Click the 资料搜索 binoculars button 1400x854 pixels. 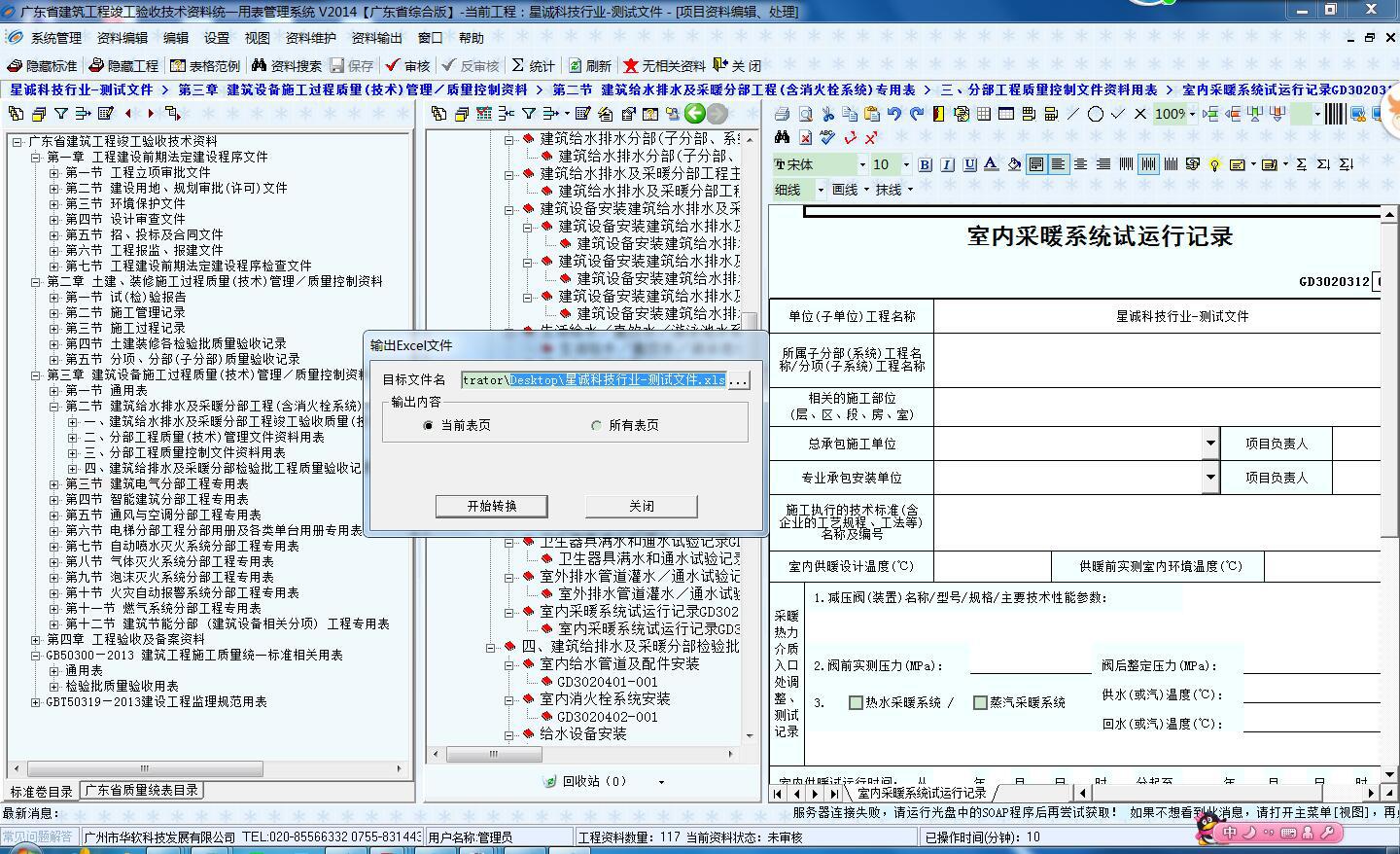tap(286, 65)
